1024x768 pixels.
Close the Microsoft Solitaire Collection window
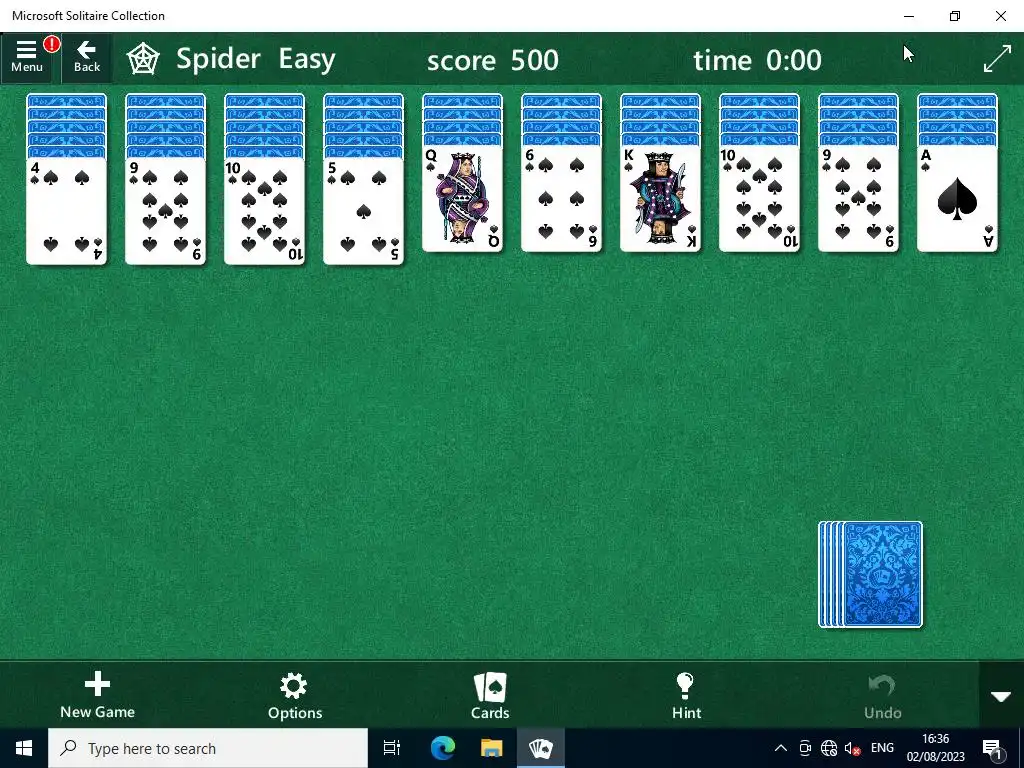pos(1000,16)
